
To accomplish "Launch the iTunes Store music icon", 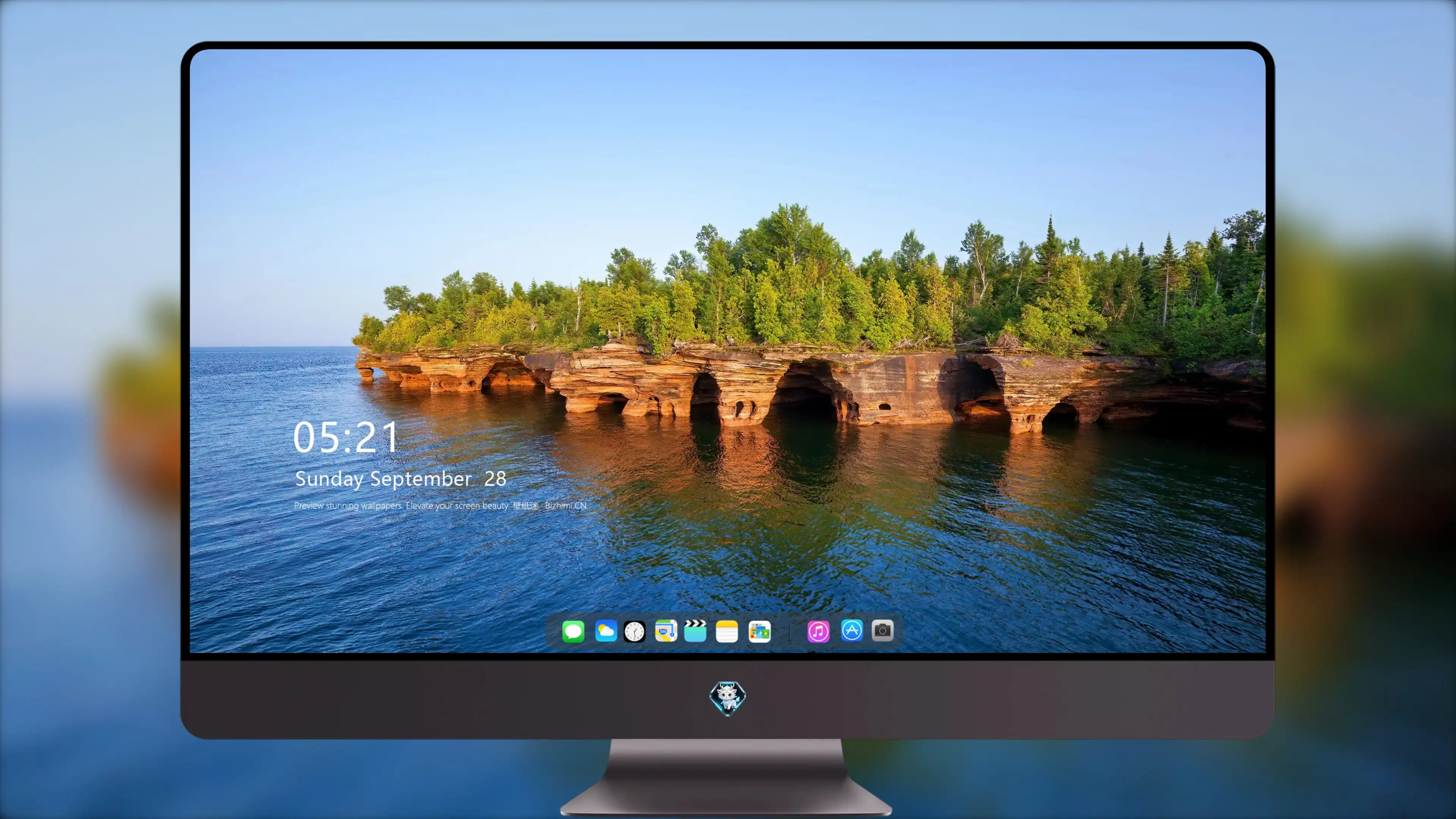I will pyautogui.click(x=819, y=631).
